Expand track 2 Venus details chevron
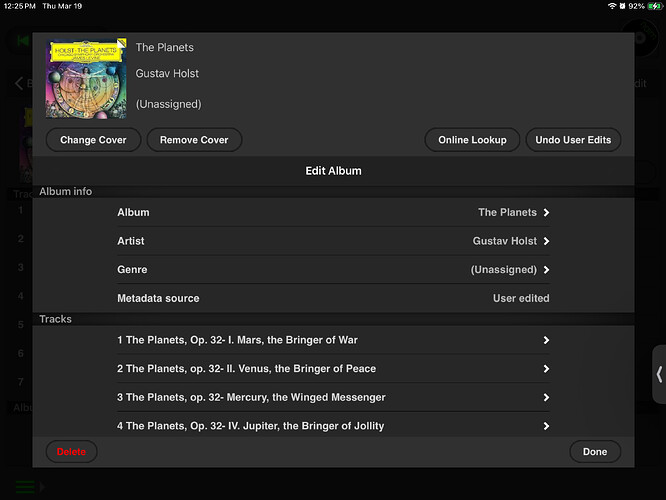Screen dimensions: 666x500 point(546,369)
